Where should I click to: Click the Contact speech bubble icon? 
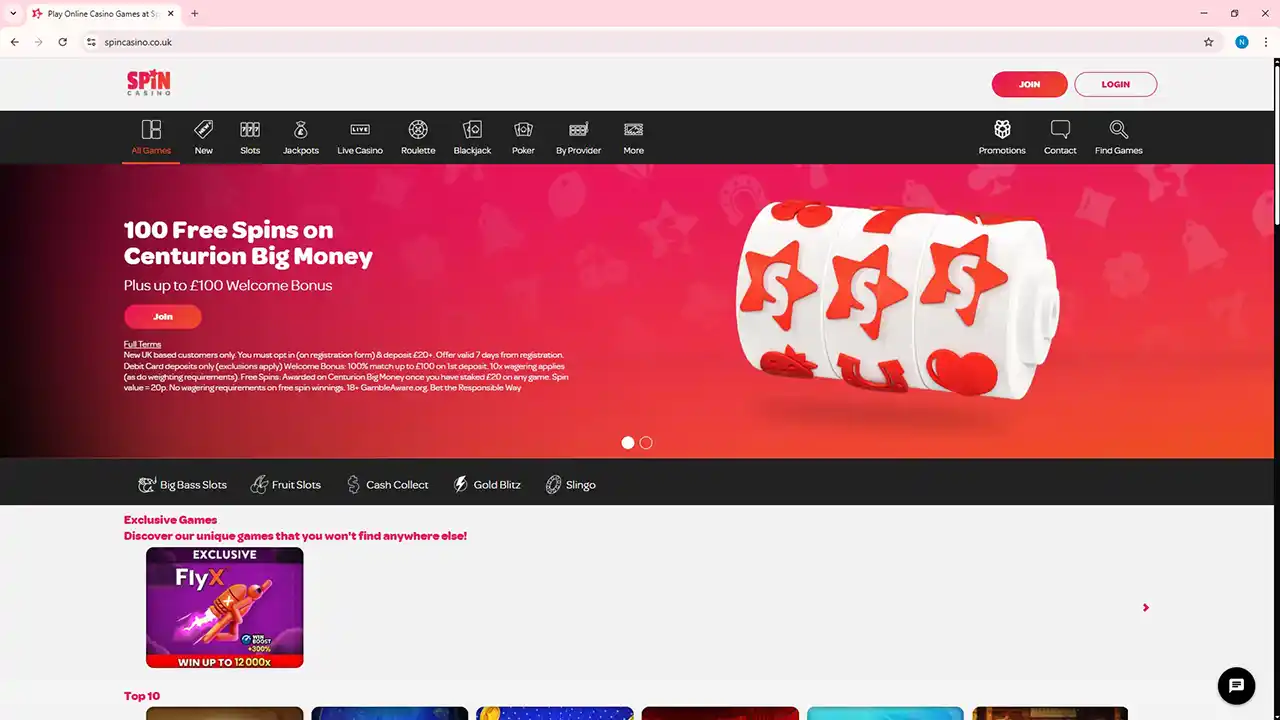click(1060, 130)
